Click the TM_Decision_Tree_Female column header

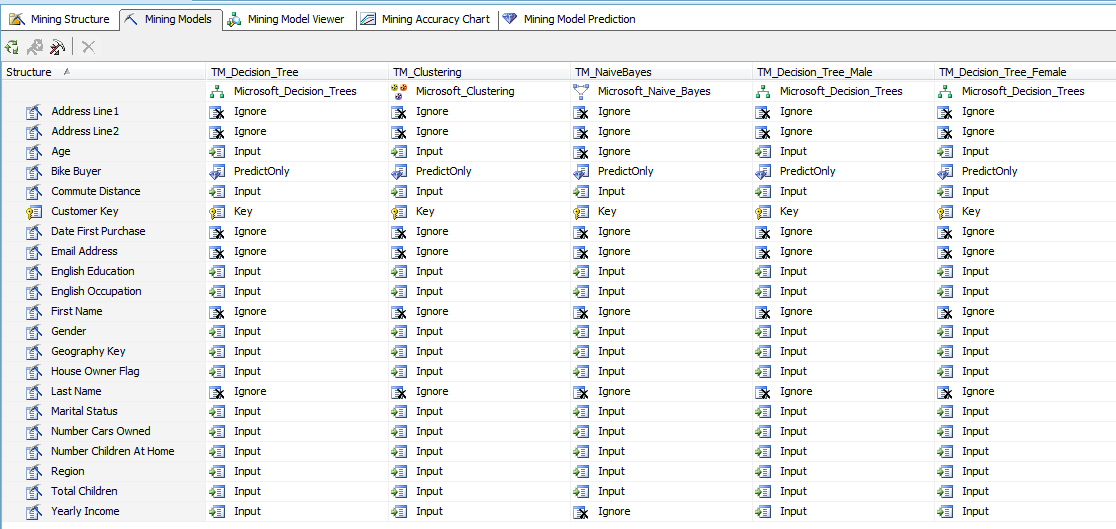pyautogui.click(x=1025, y=72)
